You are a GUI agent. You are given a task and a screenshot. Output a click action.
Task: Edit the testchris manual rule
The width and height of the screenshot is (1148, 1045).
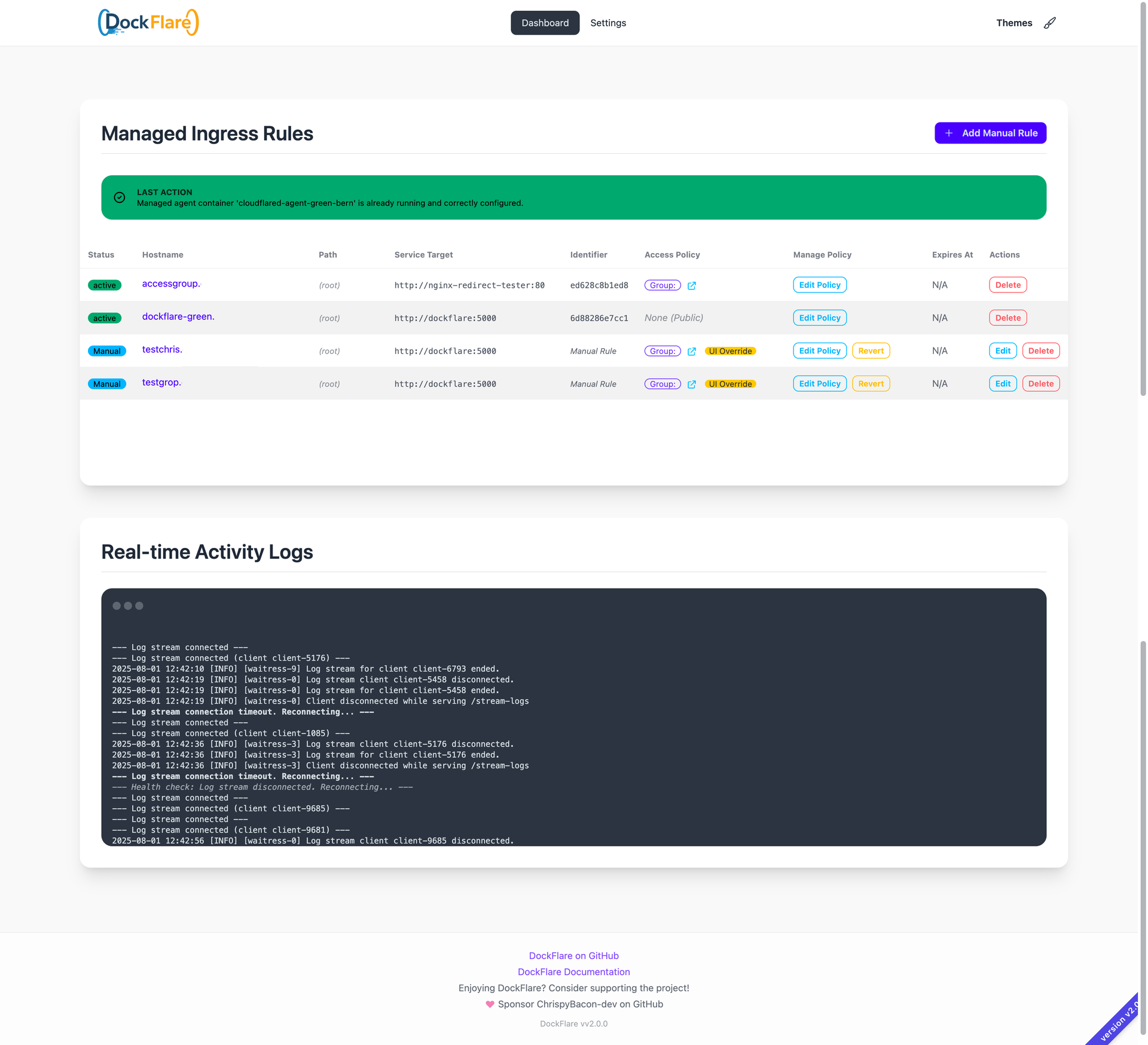point(1003,351)
